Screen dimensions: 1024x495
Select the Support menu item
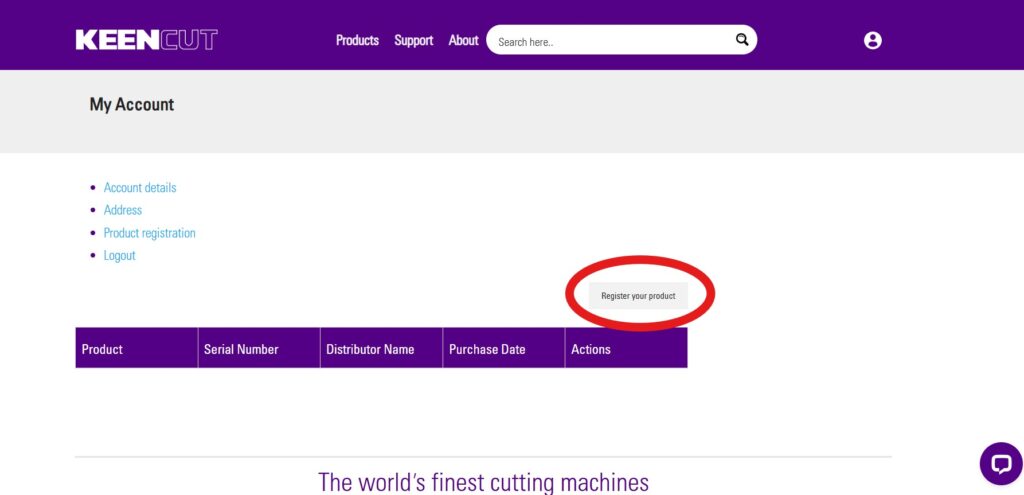click(x=413, y=40)
